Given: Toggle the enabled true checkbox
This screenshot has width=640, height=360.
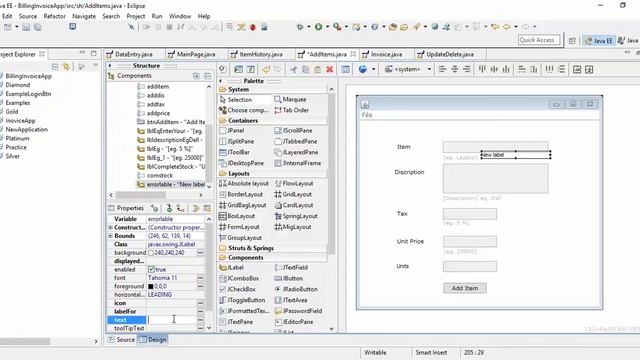Looking at the screenshot, I should tap(151, 269).
